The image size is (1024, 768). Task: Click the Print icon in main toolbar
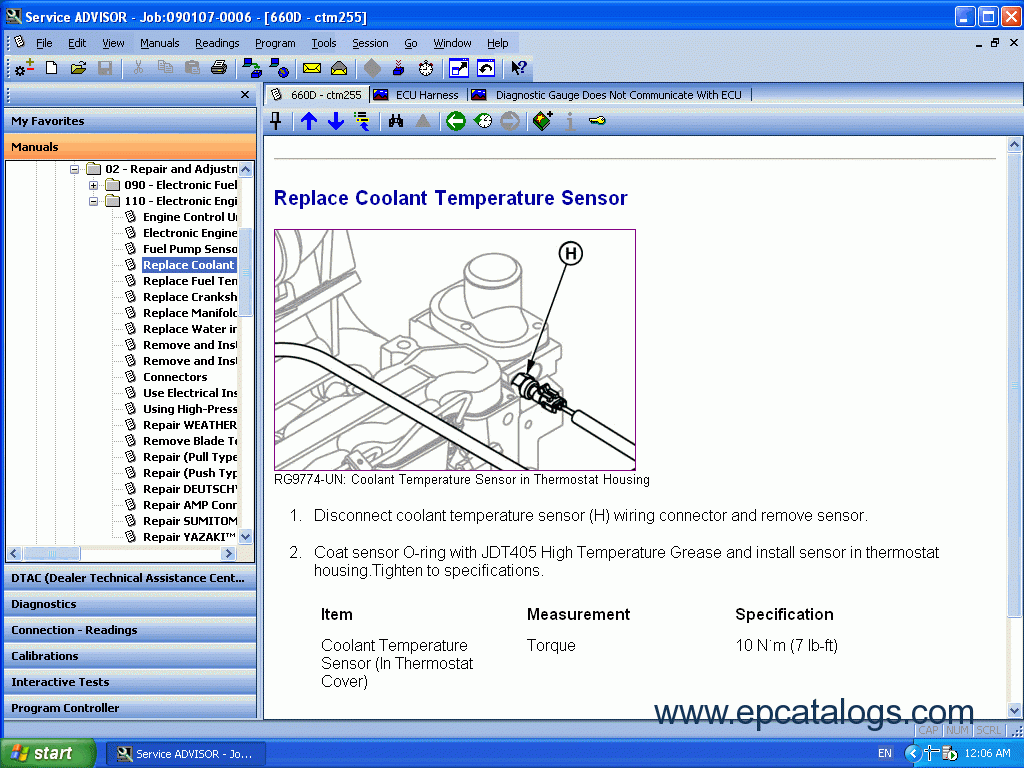pos(219,68)
